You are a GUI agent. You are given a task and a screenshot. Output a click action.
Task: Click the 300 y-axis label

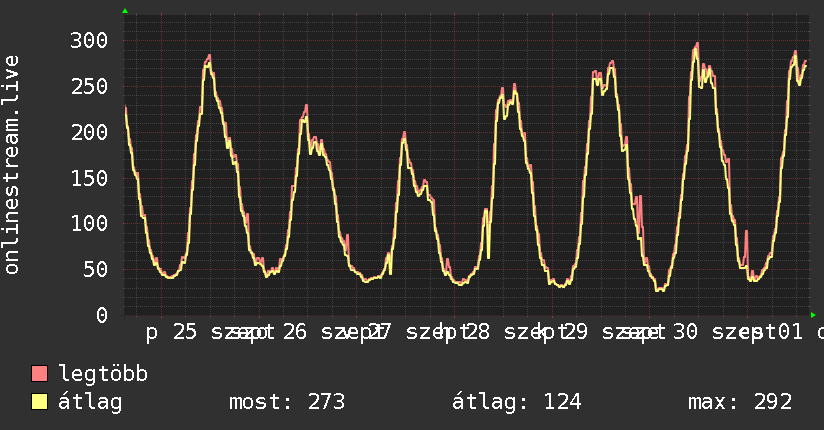pos(89,40)
